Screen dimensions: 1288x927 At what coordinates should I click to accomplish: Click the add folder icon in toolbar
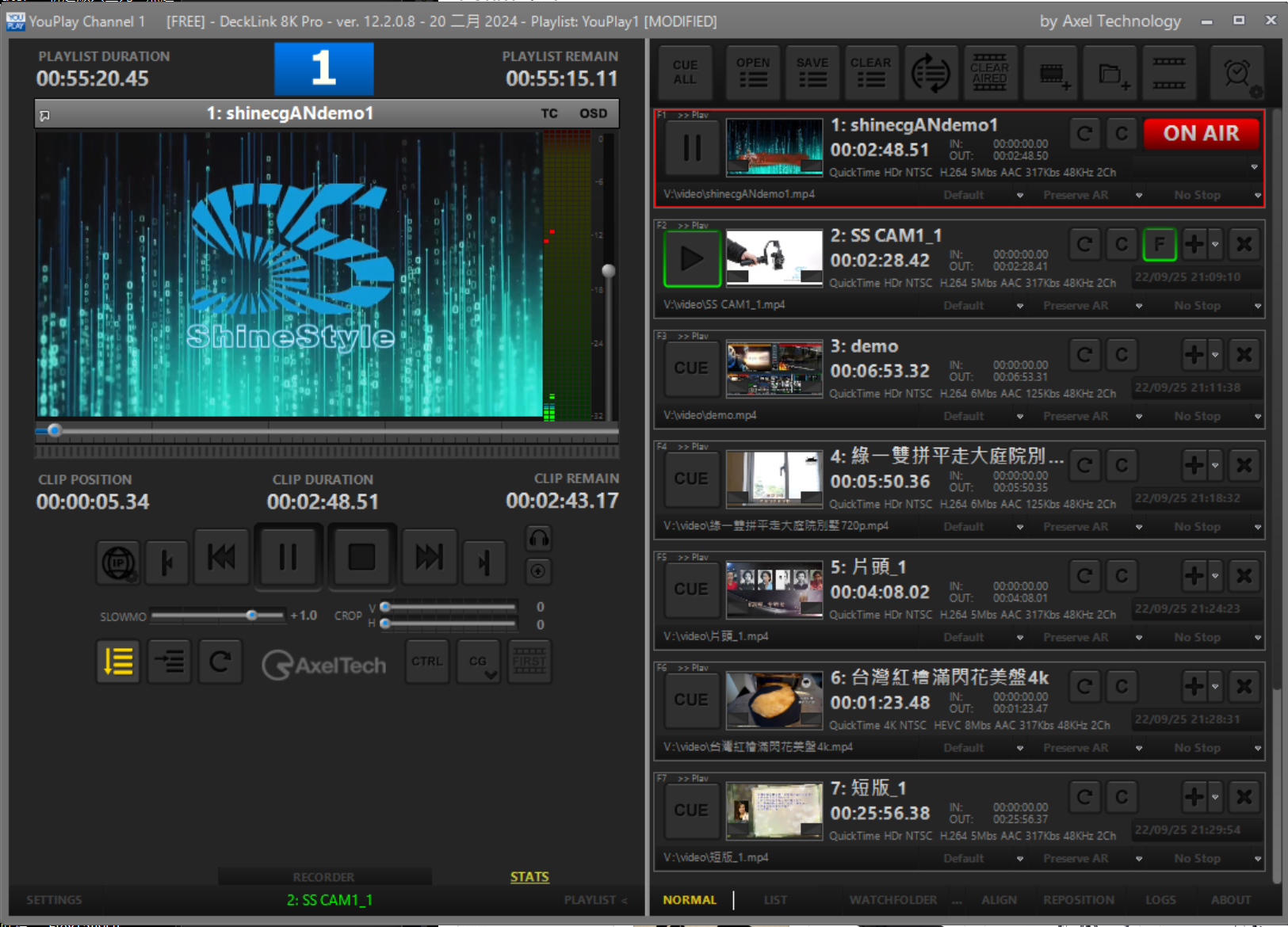(x=1111, y=74)
